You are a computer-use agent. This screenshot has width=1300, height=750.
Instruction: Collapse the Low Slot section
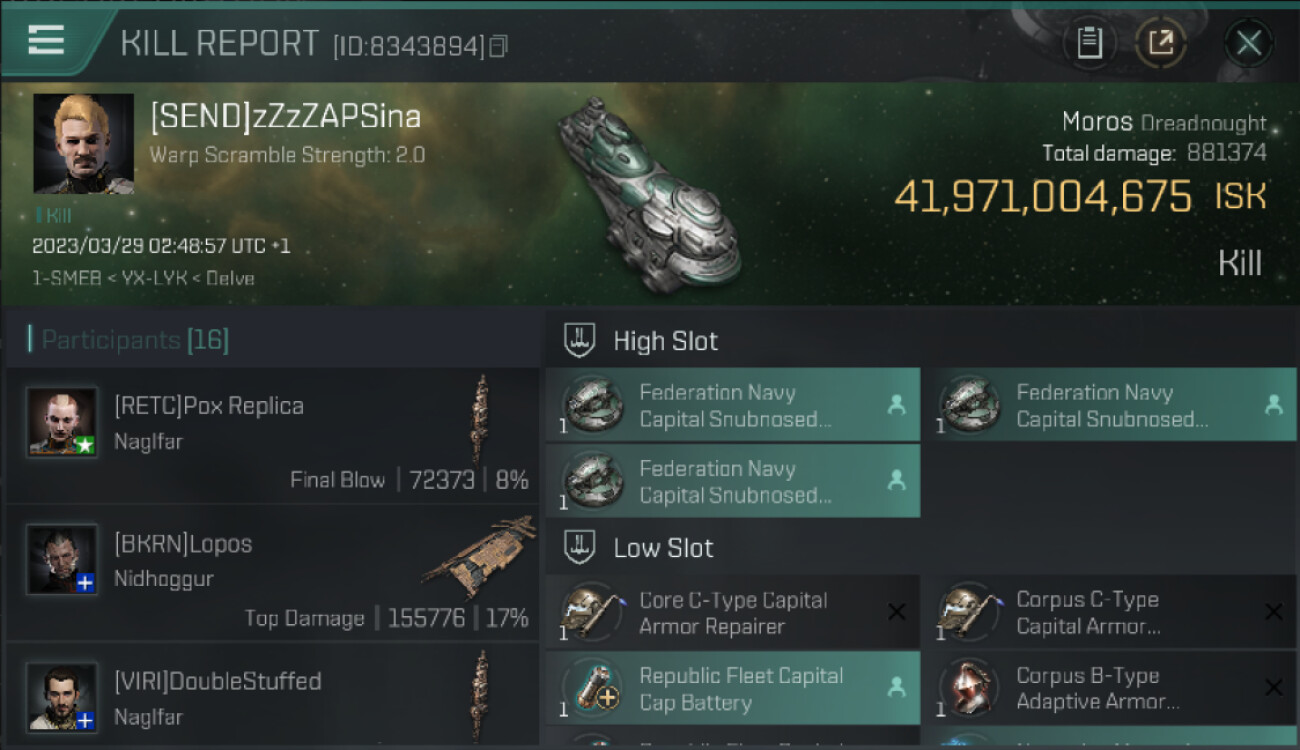tap(663, 548)
